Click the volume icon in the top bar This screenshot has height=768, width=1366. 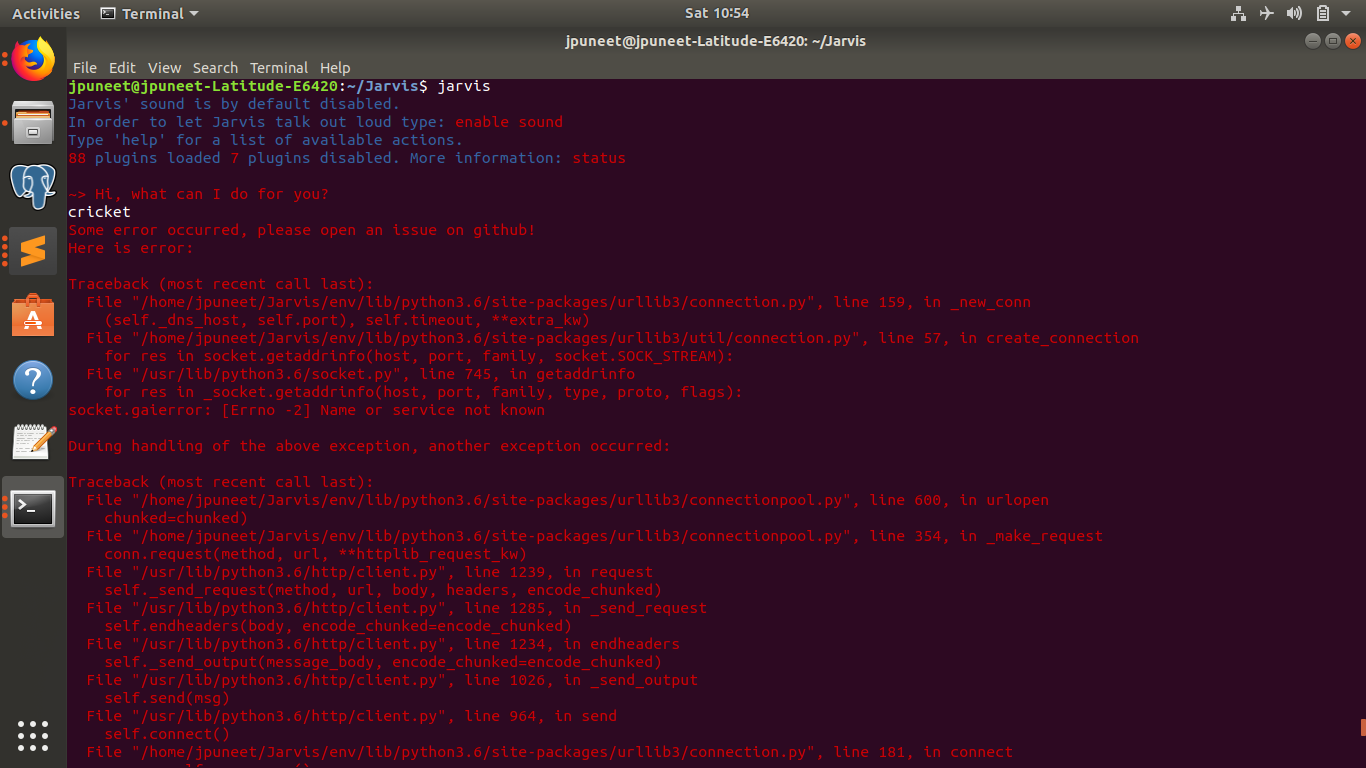click(1294, 13)
